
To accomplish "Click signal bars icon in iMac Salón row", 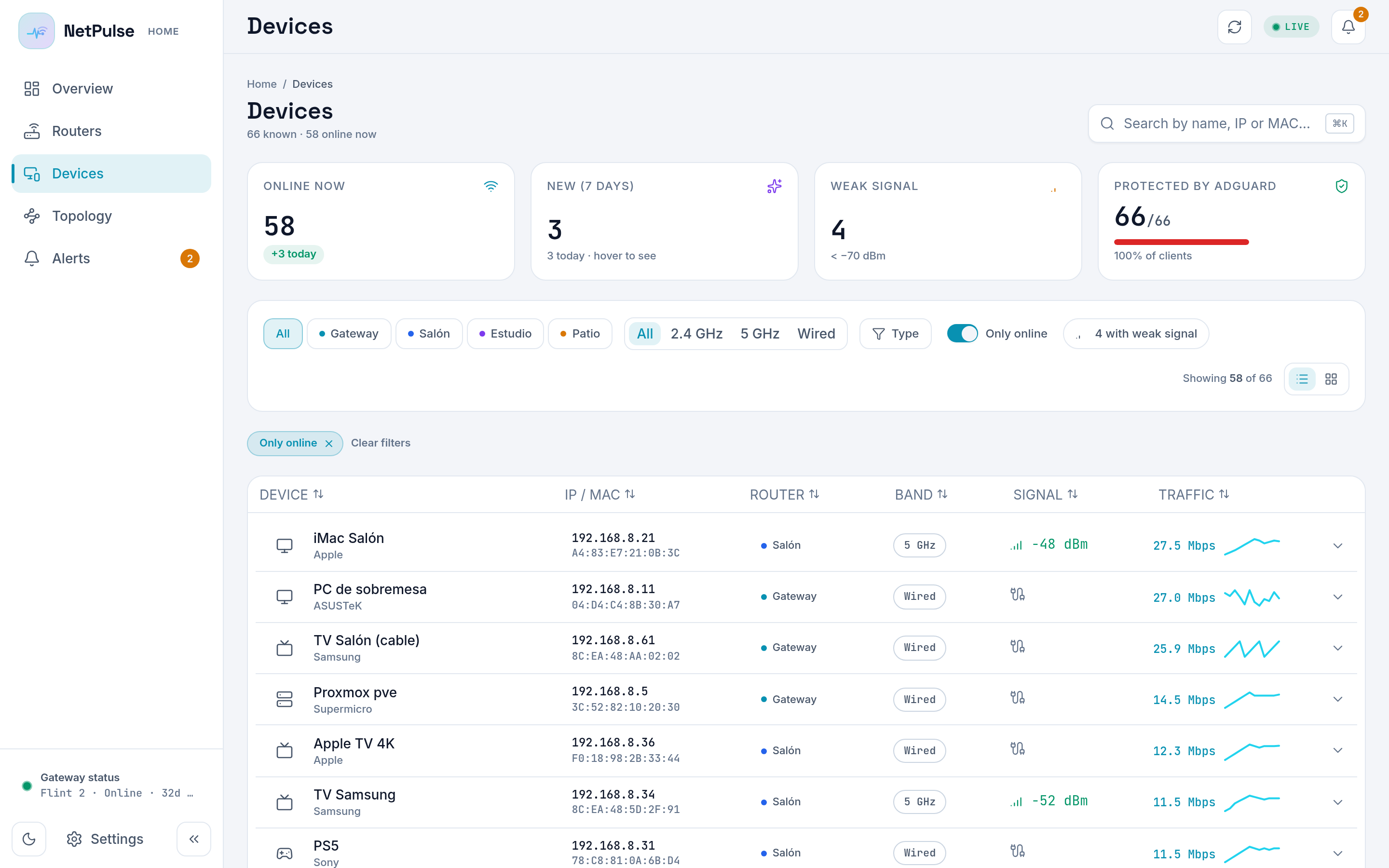I will coord(1017,545).
